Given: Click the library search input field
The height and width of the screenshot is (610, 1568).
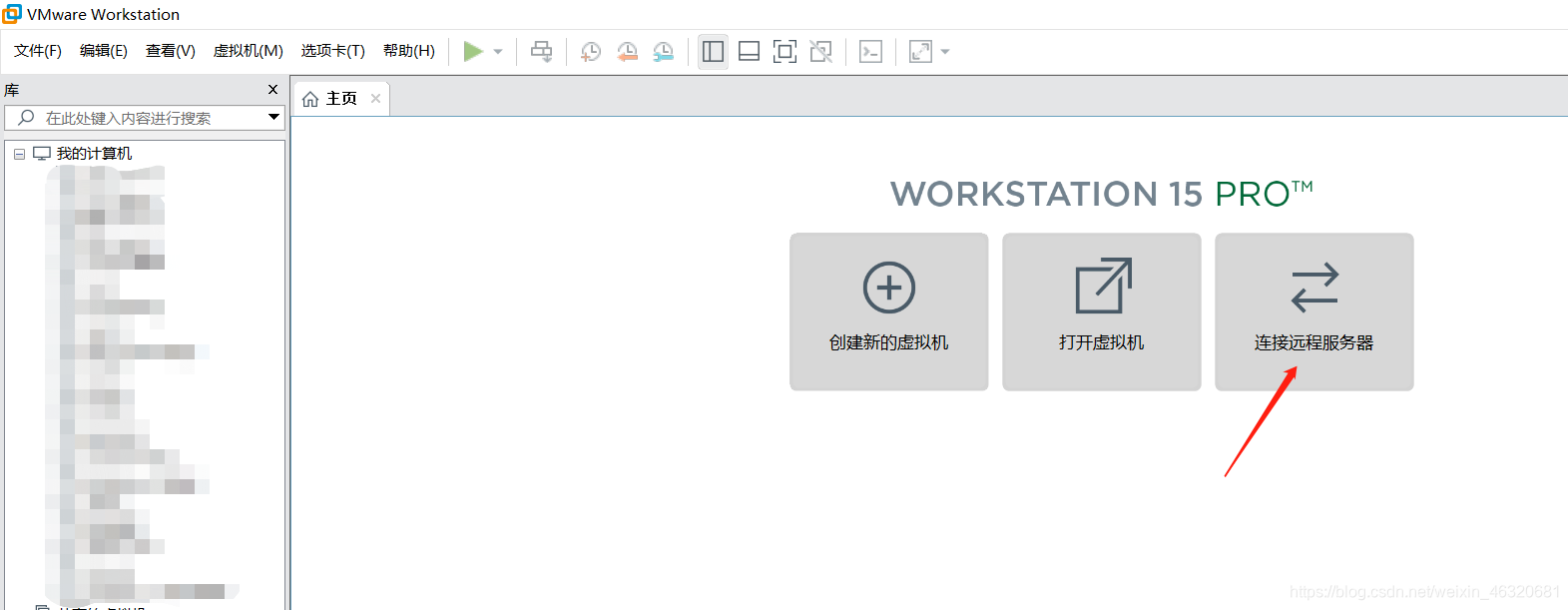Looking at the screenshot, I should [x=145, y=118].
